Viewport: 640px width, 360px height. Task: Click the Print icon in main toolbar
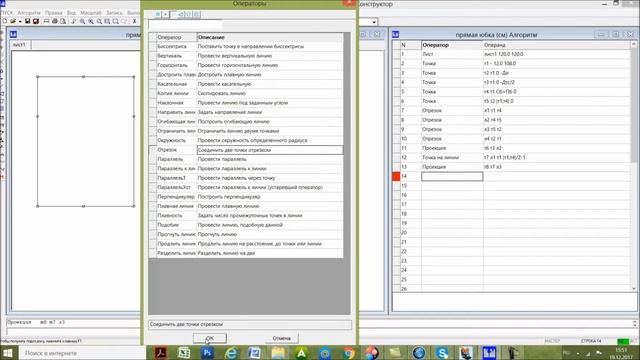tap(55, 21)
